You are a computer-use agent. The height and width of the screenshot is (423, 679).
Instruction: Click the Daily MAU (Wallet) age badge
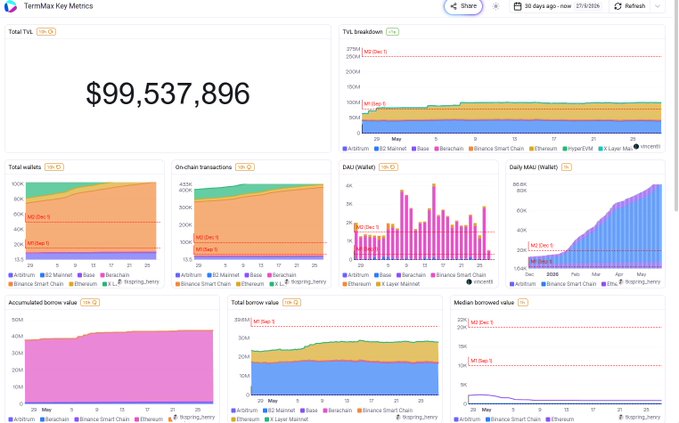(x=566, y=167)
